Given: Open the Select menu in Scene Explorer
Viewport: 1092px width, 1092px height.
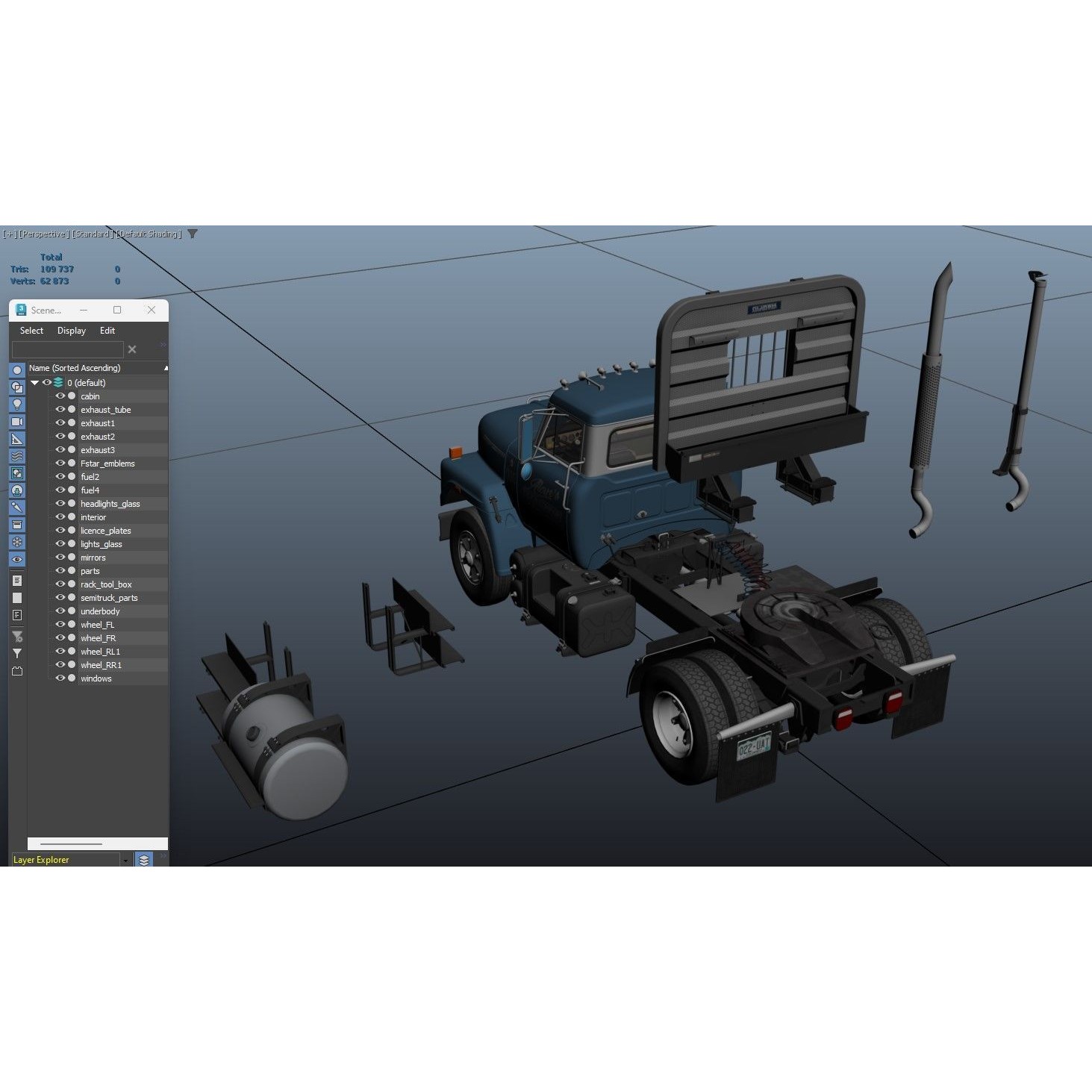Looking at the screenshot, I should pos(31,331).
